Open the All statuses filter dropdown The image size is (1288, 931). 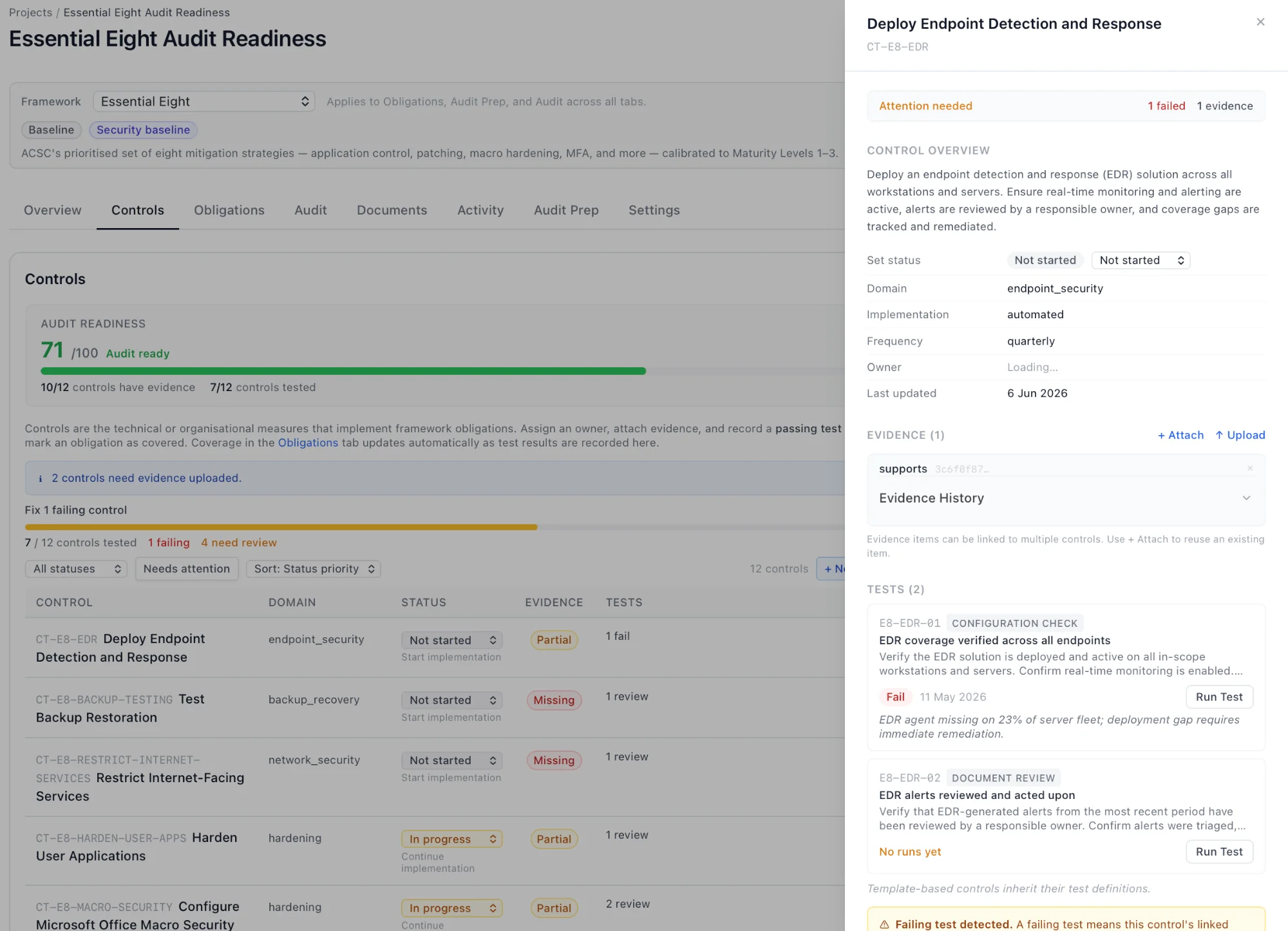[76, 569]
